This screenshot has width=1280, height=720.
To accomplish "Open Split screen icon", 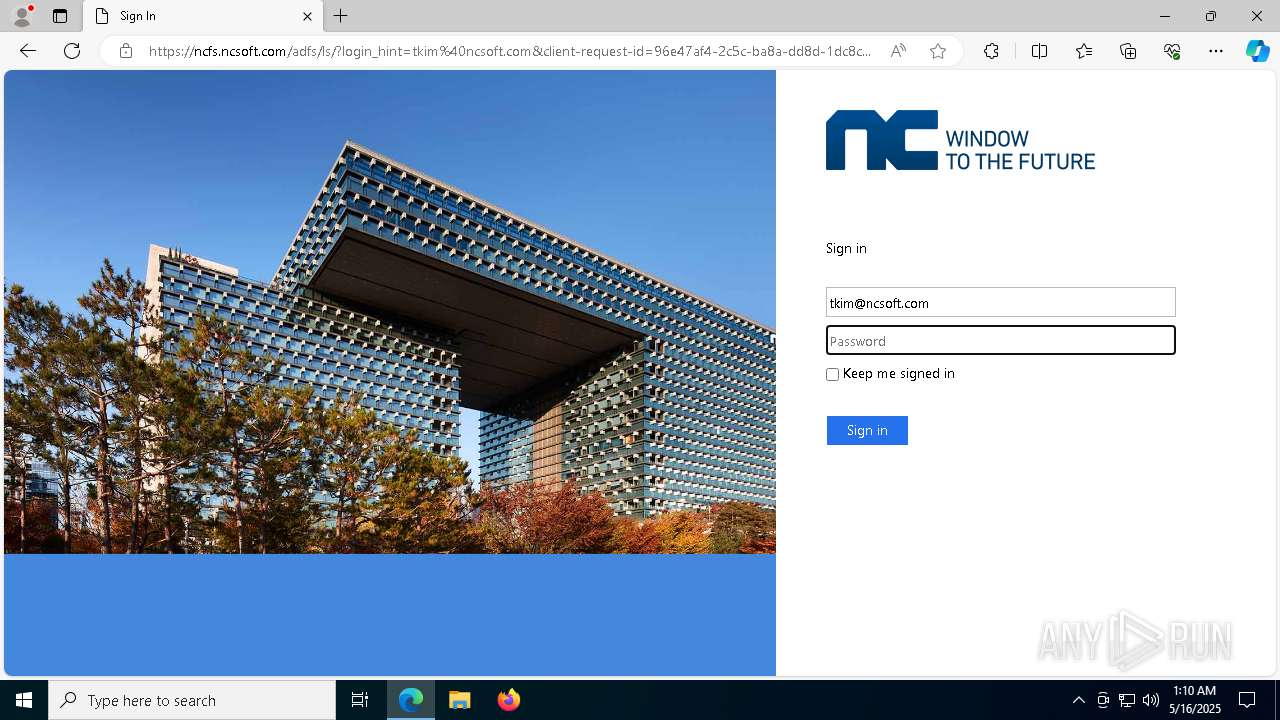I will click(x=1039, y=51).
